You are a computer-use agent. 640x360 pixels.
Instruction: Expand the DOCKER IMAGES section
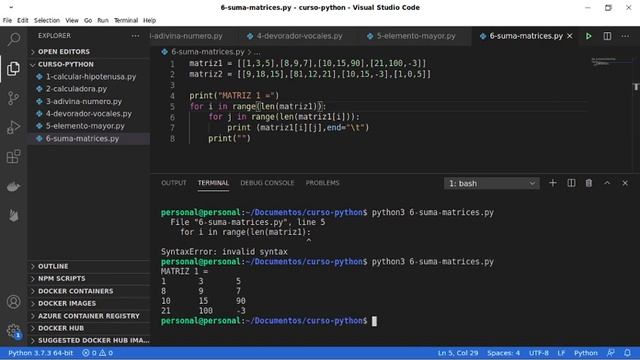tap(89, 303)
